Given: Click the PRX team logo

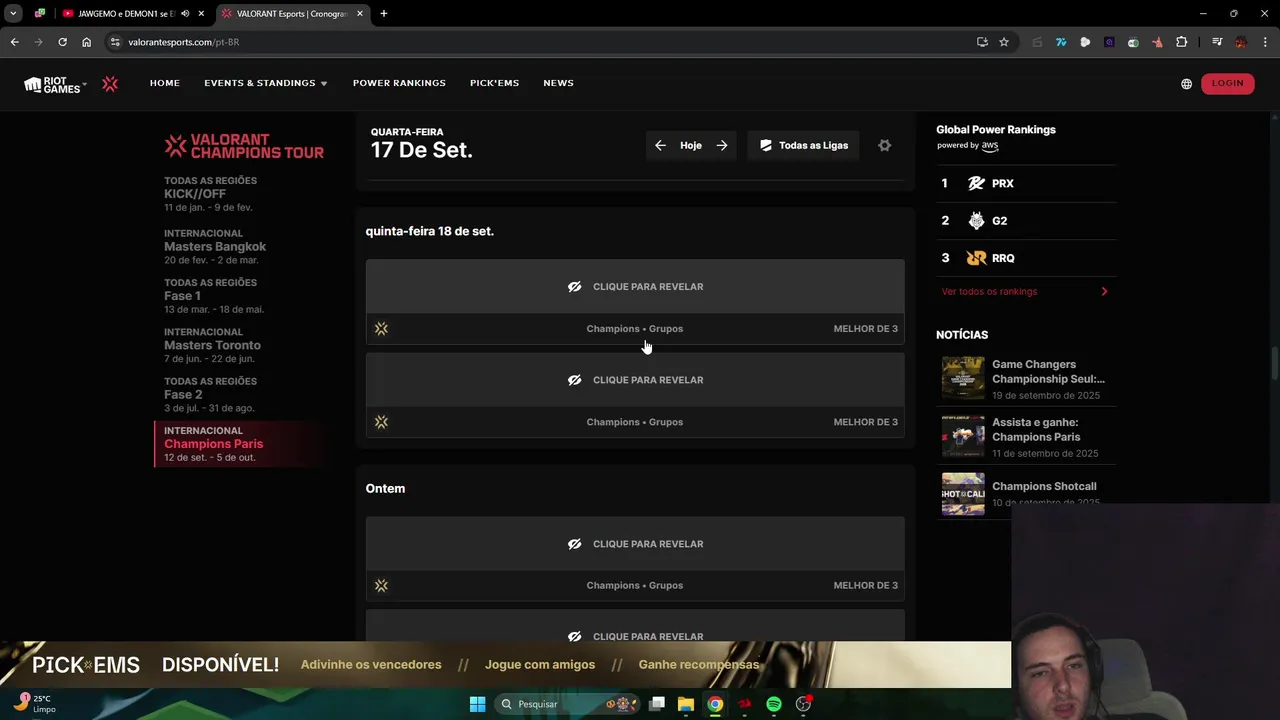Looking at the screenshot, I should [x=976, y=184].
